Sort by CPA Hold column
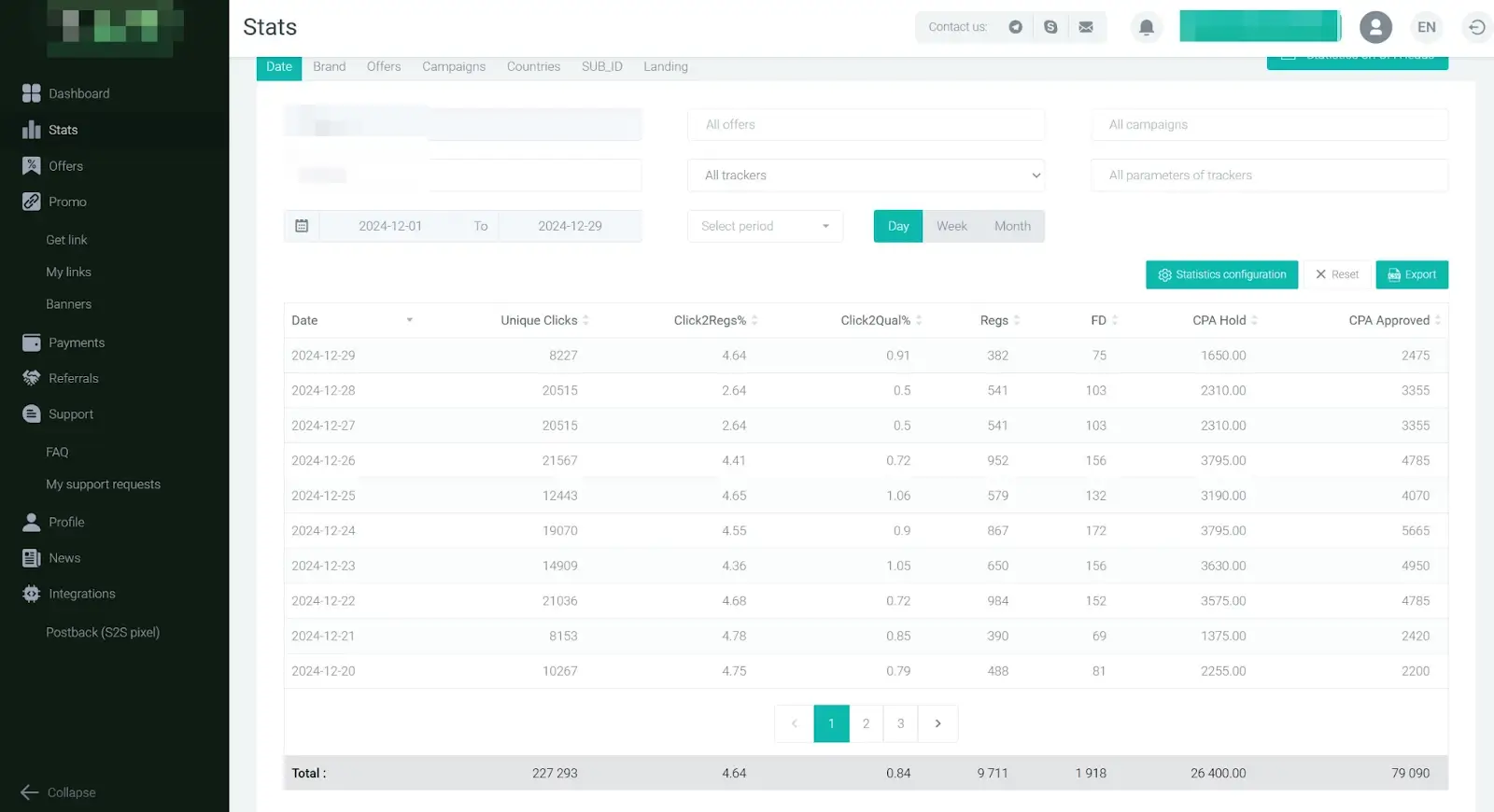 pos(1225,320)
